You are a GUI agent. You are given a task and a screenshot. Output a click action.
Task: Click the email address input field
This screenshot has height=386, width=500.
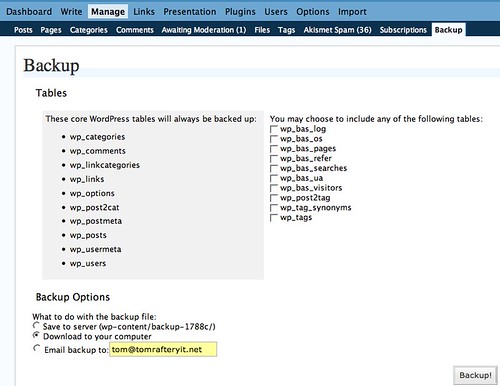[x=163, y=349]
